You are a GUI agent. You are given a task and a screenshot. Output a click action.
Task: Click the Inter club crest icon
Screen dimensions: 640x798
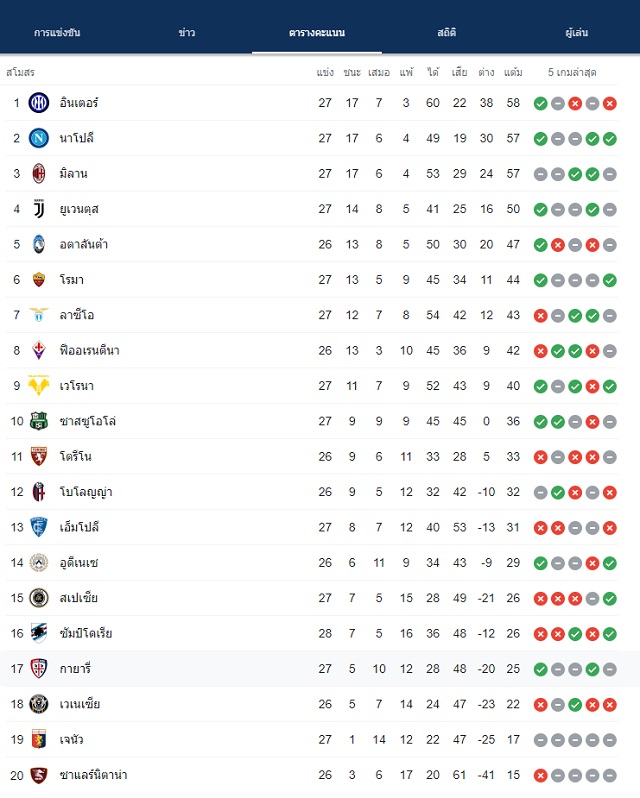coord(39,103)
